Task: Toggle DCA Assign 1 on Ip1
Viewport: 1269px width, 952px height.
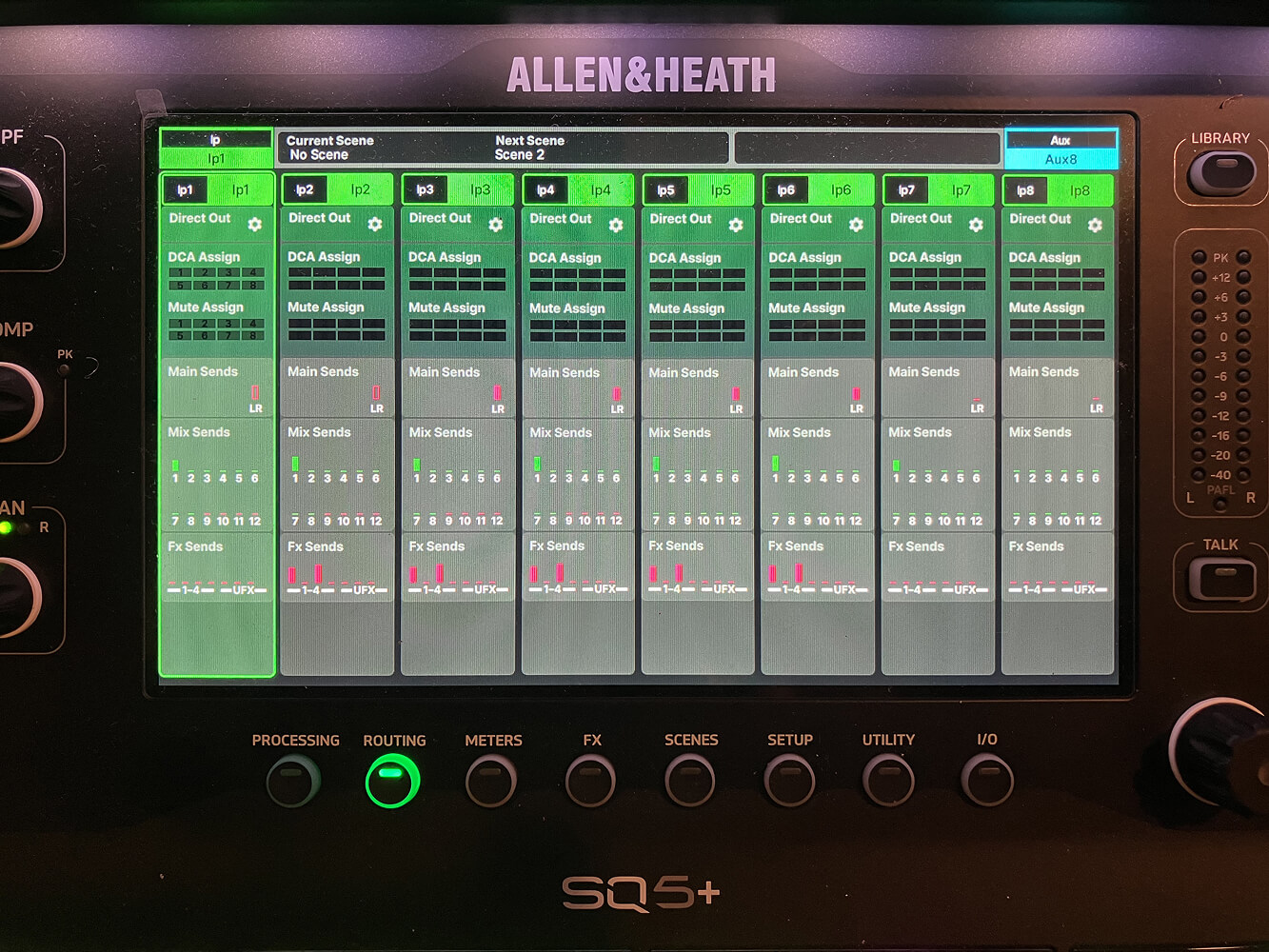Action: (181, 272)
